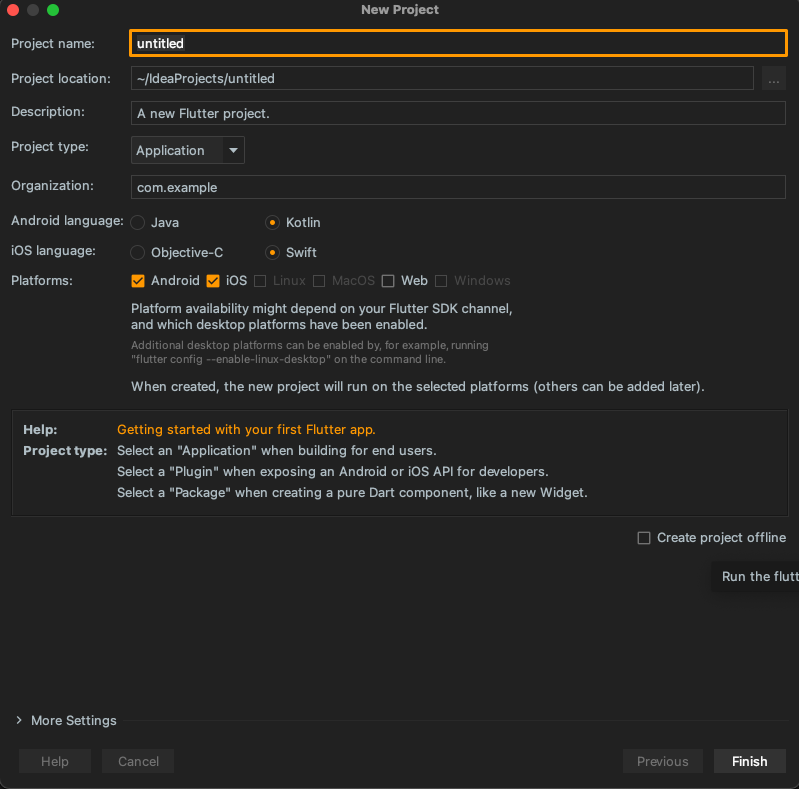Click the flutter config --enable-linux-desktop hint text
This screenshot has width=799, height=789.
[288, 359]
